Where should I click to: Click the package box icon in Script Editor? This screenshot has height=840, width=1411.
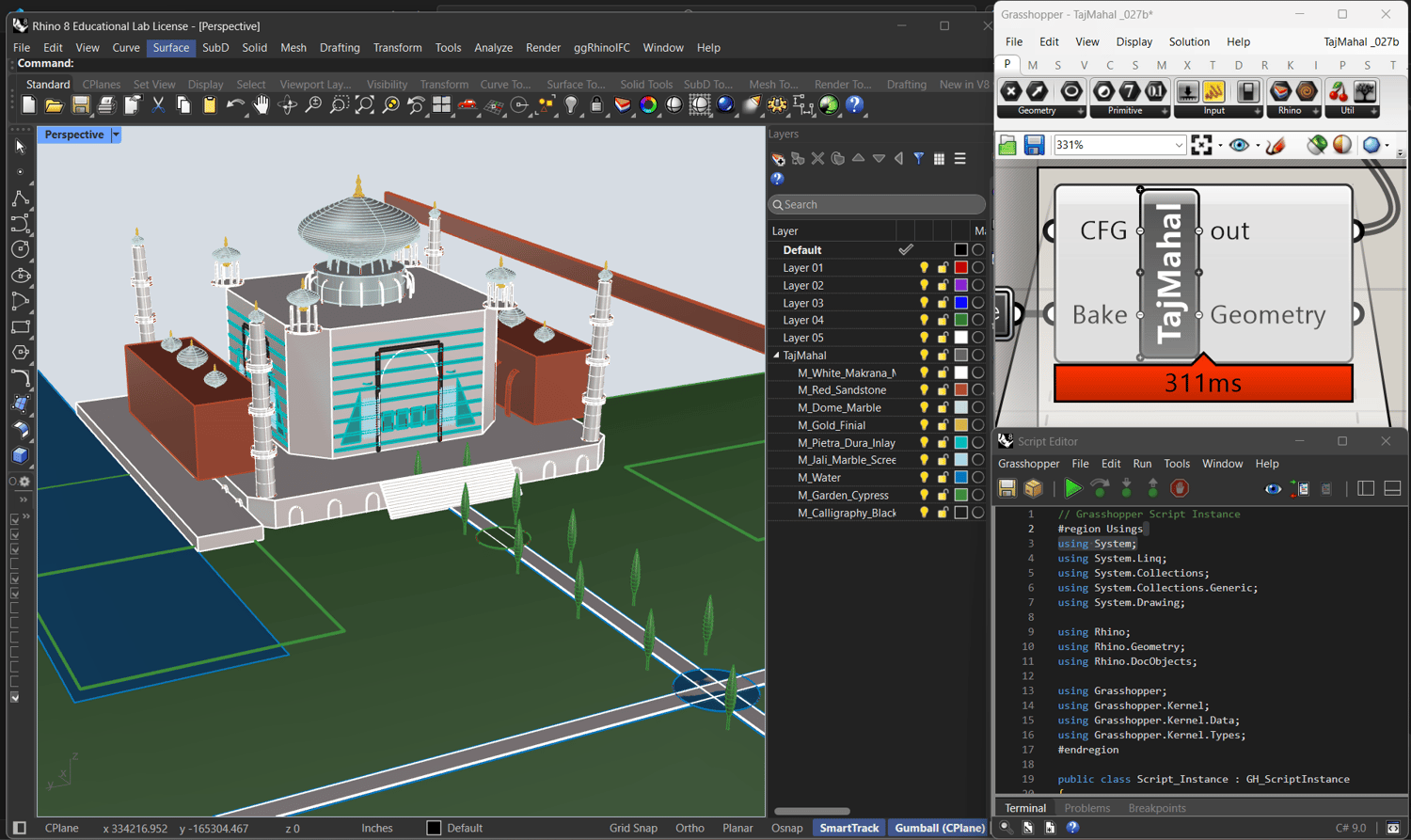pyautogui.click(x=1034, y=488)
